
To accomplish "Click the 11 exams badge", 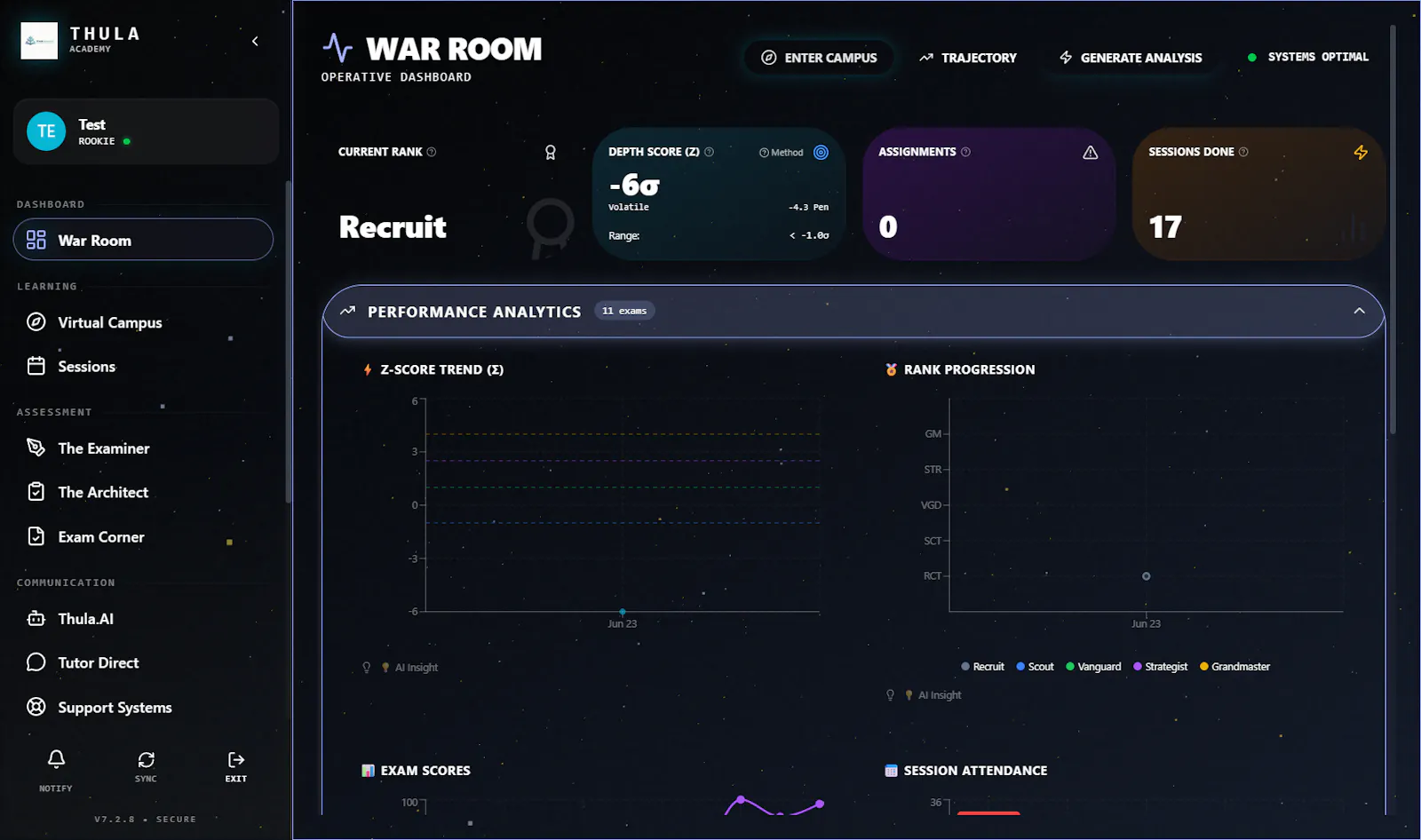I will 624,311.
